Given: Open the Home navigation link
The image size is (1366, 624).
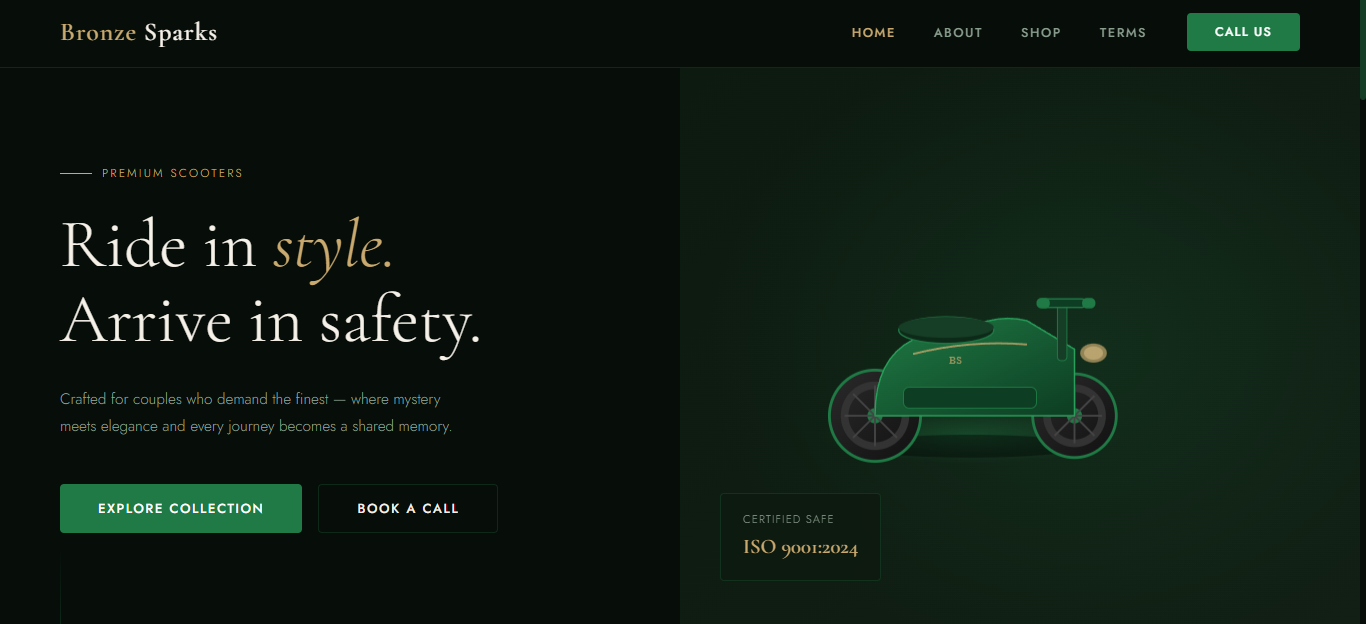Looking at the screenshot, I should (873, 32).
